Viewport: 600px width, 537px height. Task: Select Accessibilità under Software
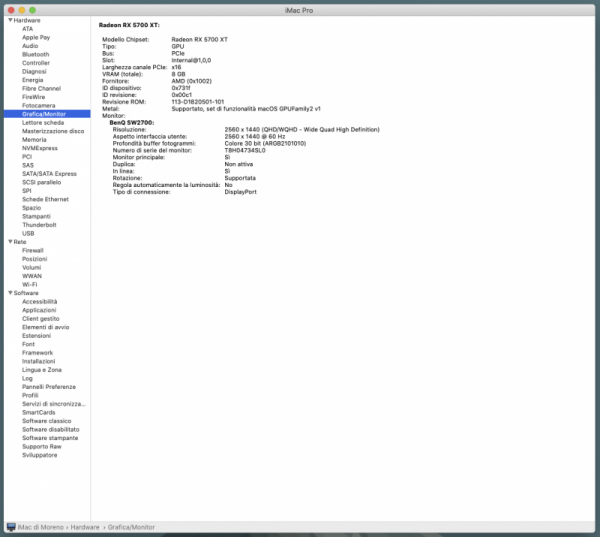coord(39,302)
